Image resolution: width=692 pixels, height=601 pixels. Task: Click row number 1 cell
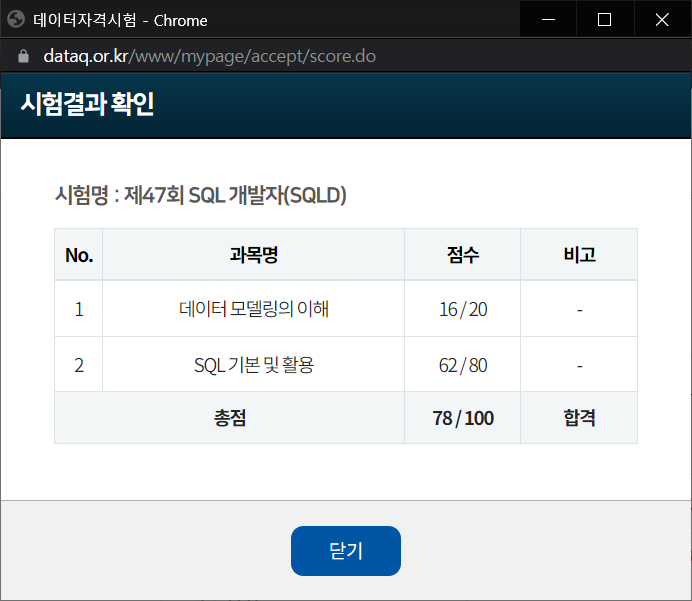tap(79, 309)
